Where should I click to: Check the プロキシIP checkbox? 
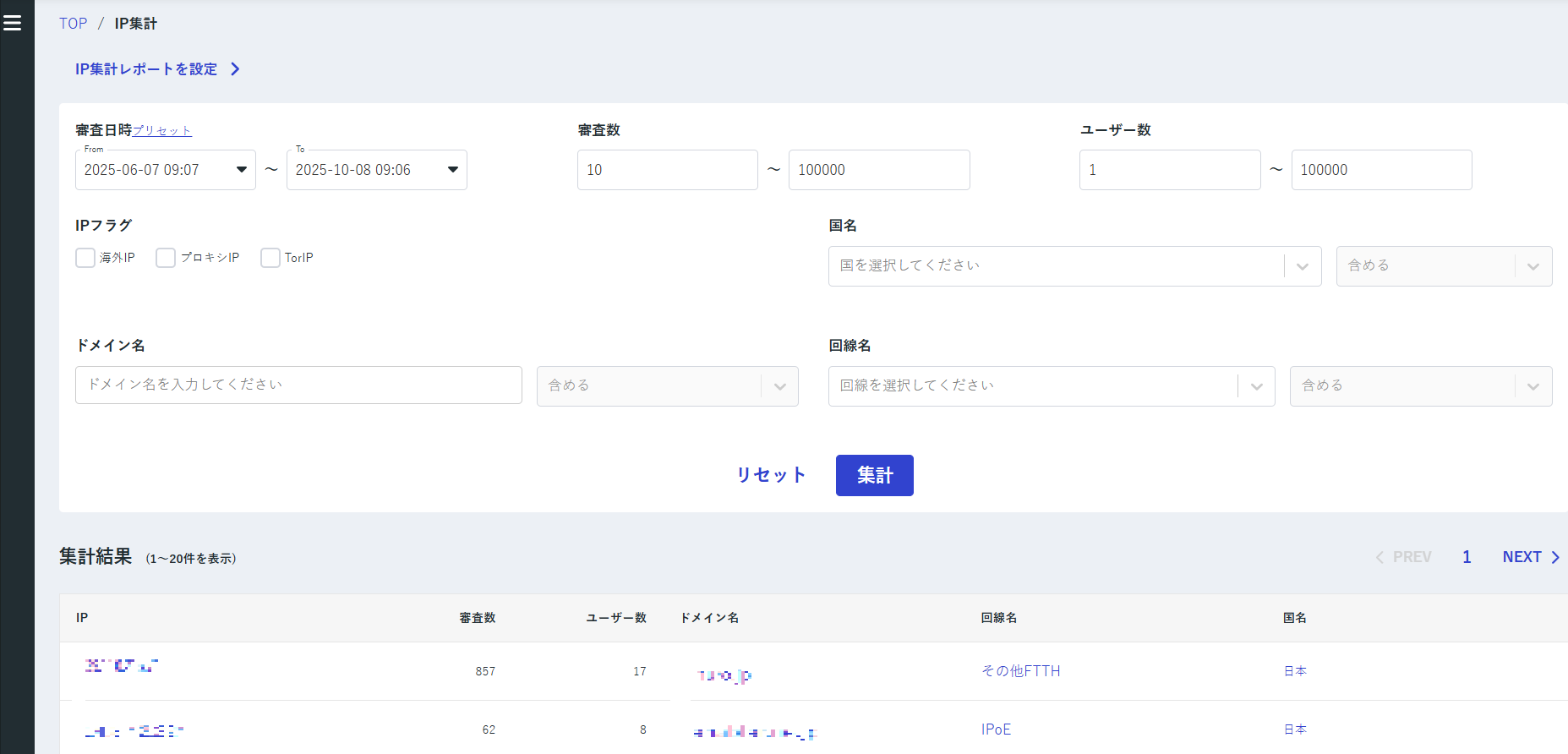[x=166, y=258]
